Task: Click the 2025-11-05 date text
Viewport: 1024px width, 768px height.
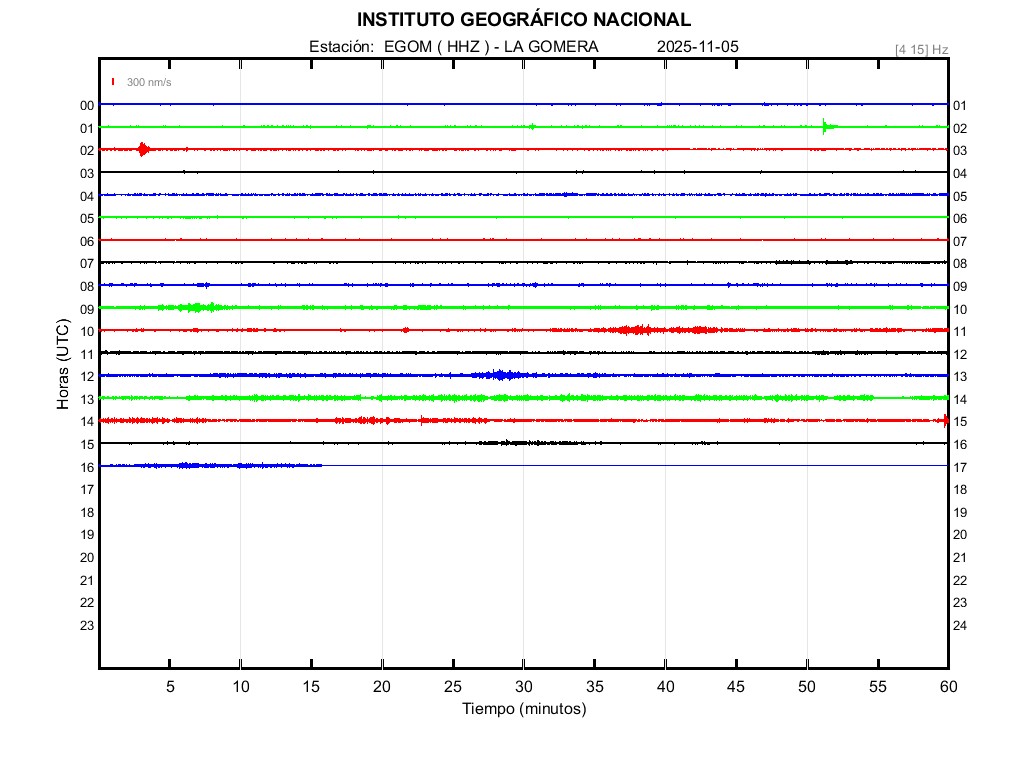Action: tap(698, 47)
